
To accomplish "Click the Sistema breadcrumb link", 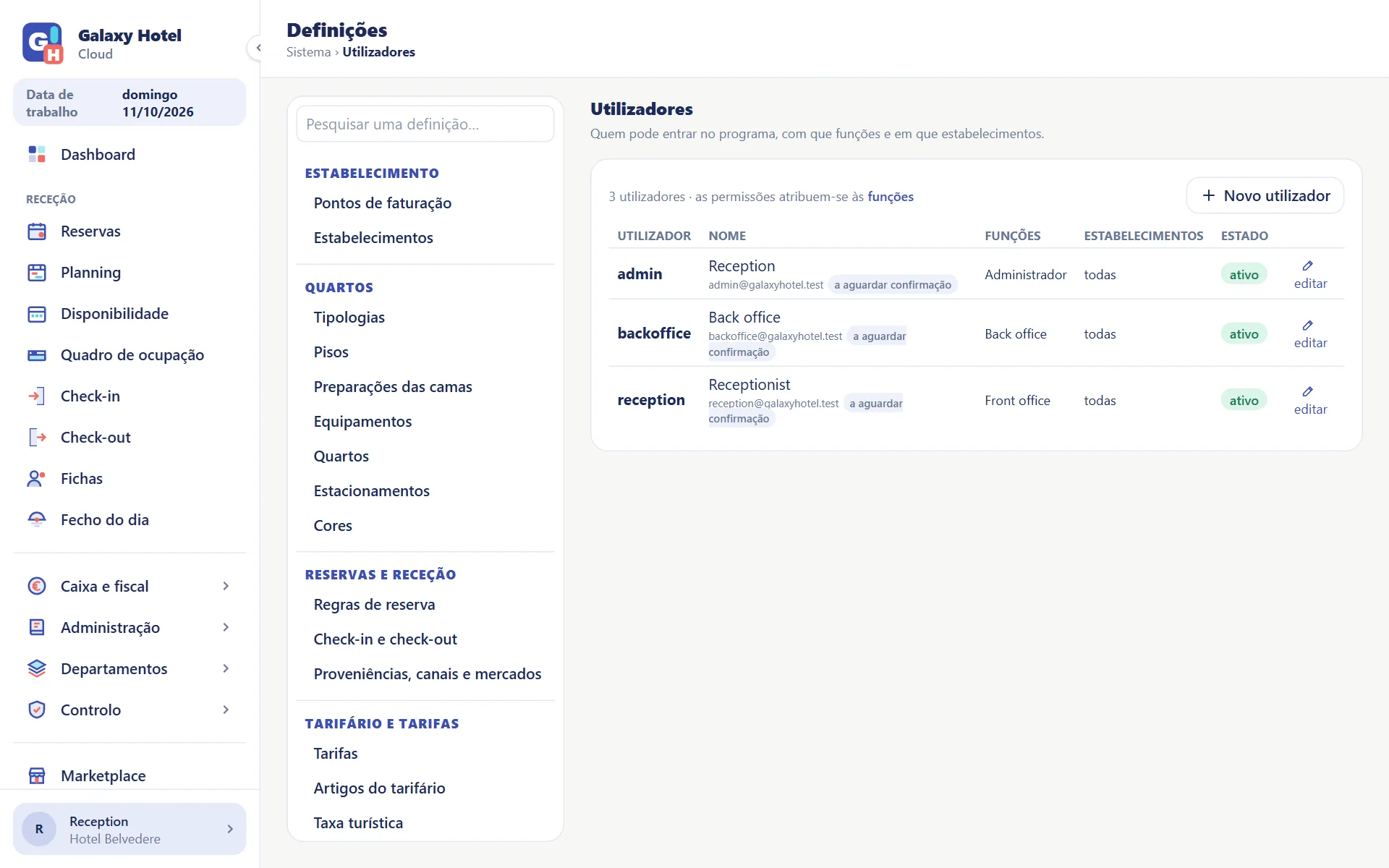I will pos(308,52).
